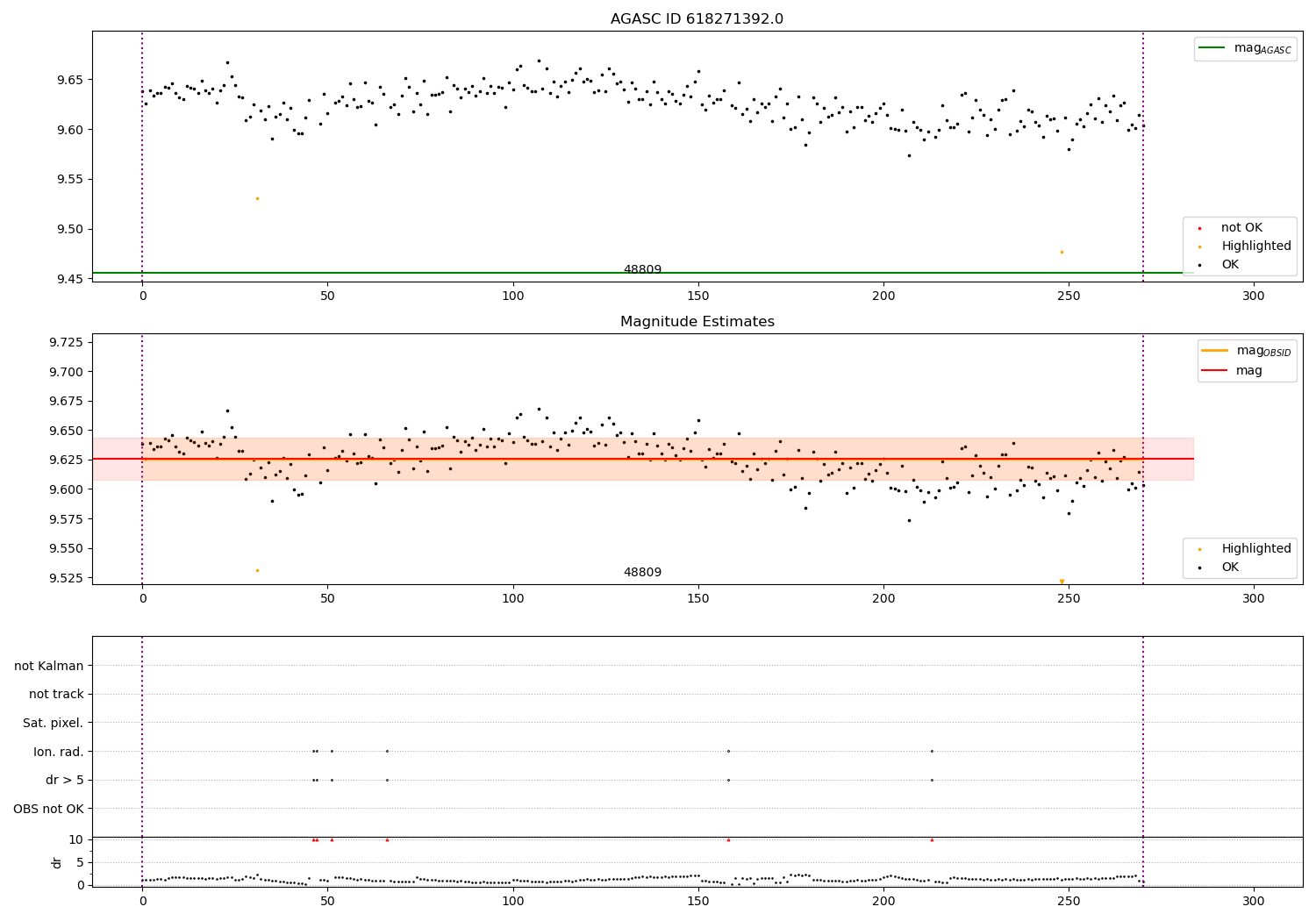The height and width of the screenshot is (921, 1316).
Task: Click the 'Ion. rad.' flag dot at x=213
Action: pos(932,751)
